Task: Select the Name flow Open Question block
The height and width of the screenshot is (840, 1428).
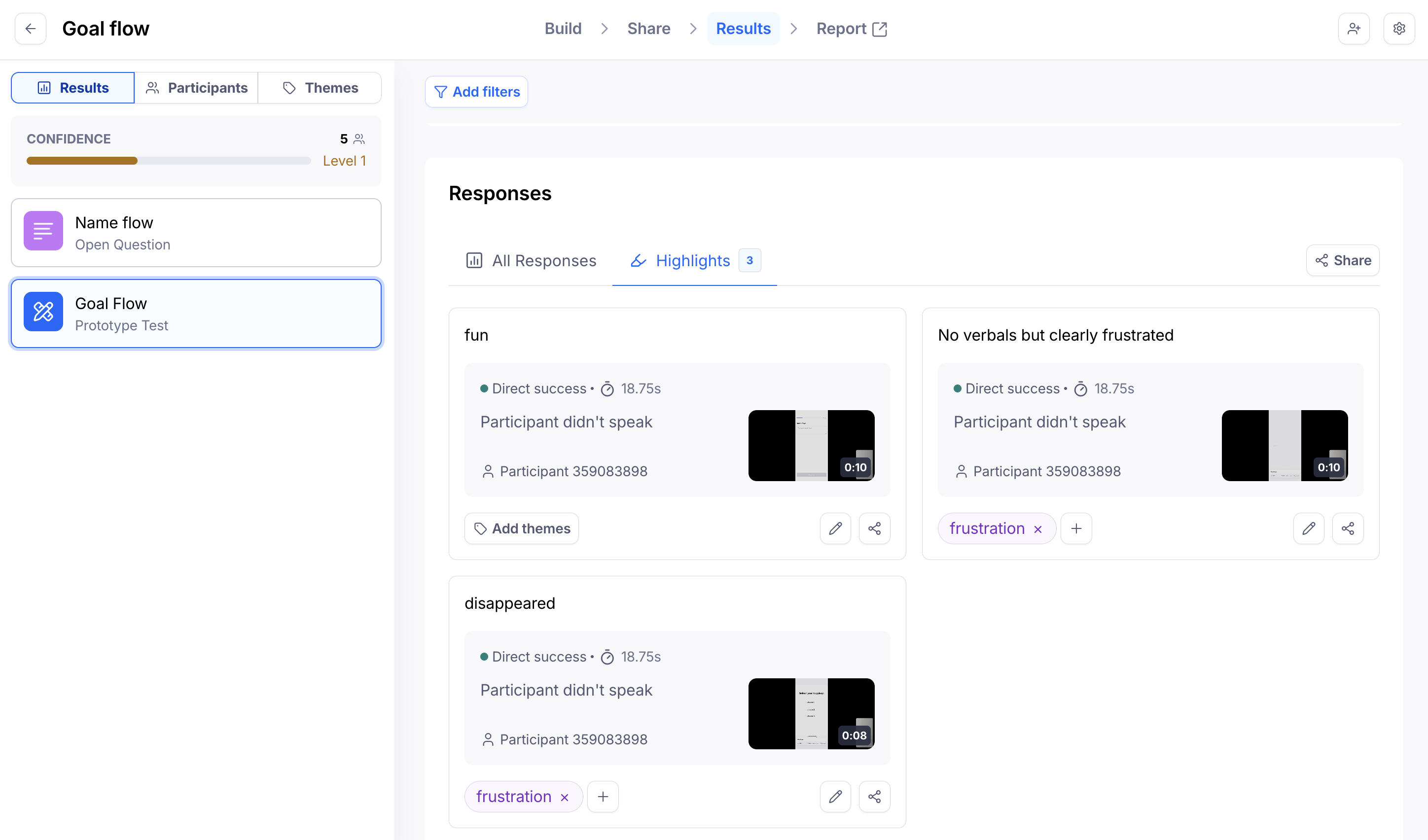Action: point(196,233)
